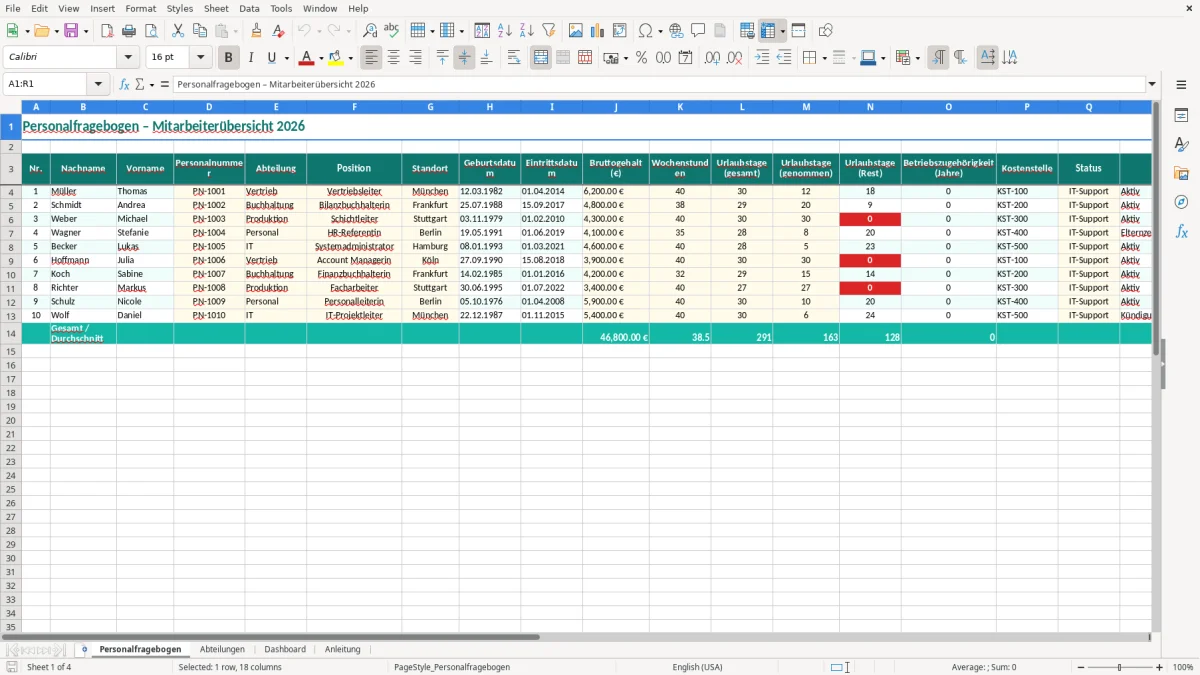Open Print Preview from the toolbar

pyautogui.click(x=151, y=31)
